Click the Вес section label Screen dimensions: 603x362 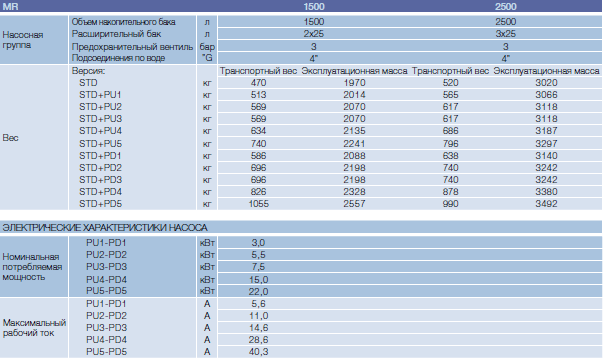[x=10, y=138]
